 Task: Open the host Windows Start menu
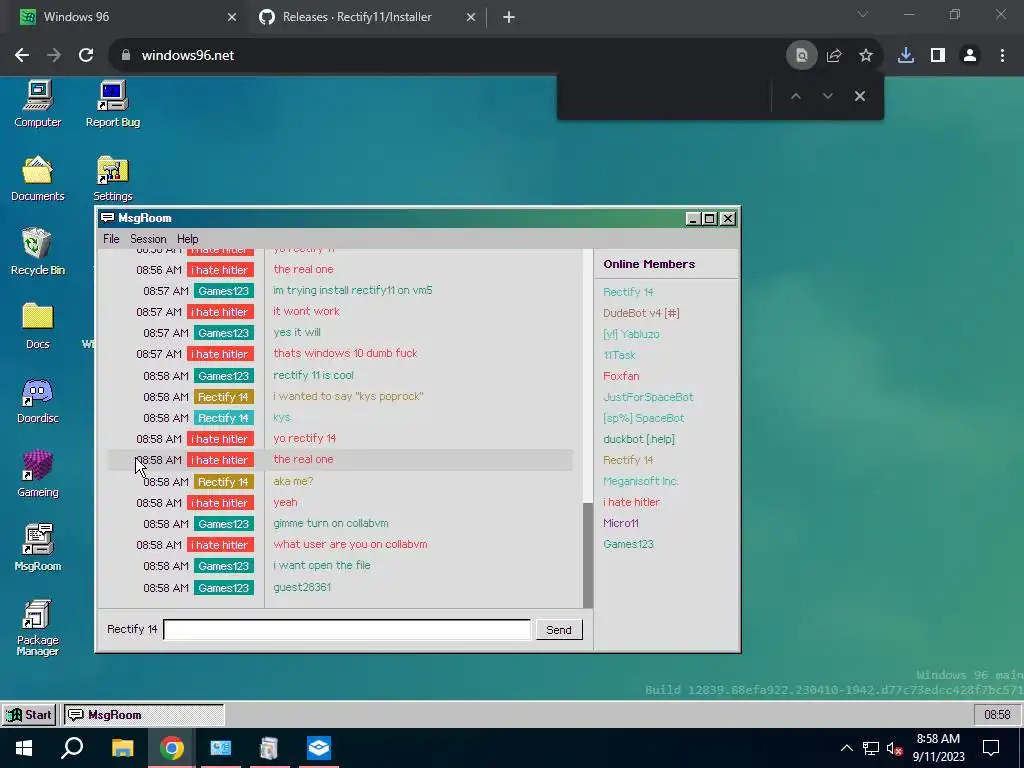click(24, 748)
